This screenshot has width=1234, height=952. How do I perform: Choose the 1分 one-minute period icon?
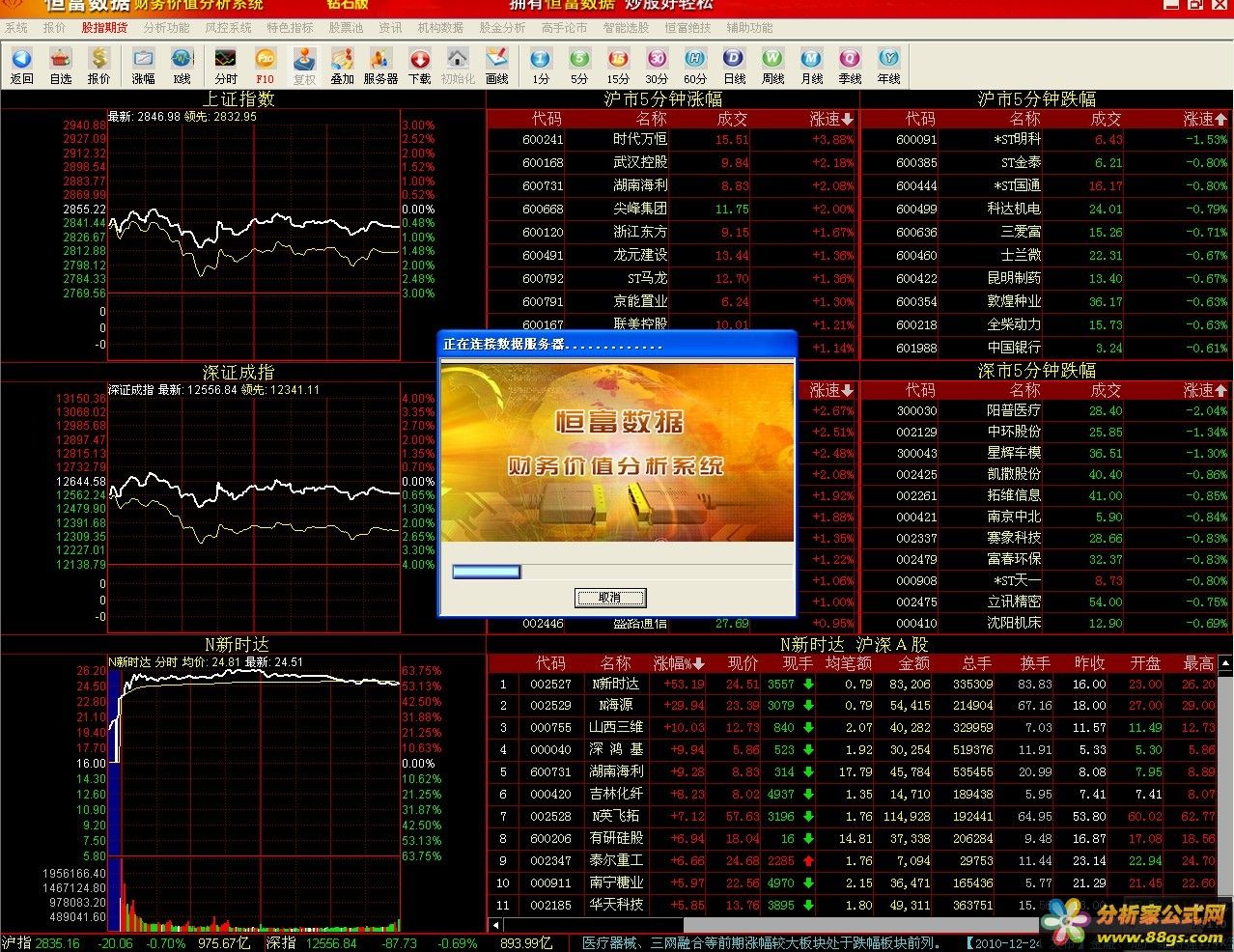coord(541,66)
